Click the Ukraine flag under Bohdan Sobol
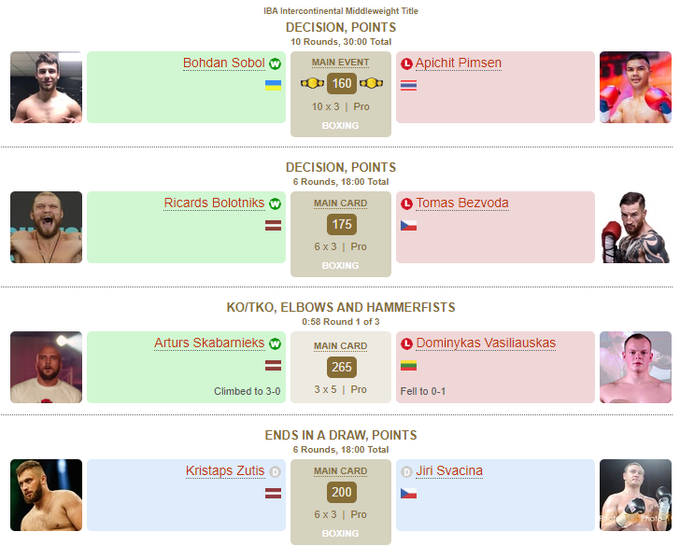 (273, 86)
